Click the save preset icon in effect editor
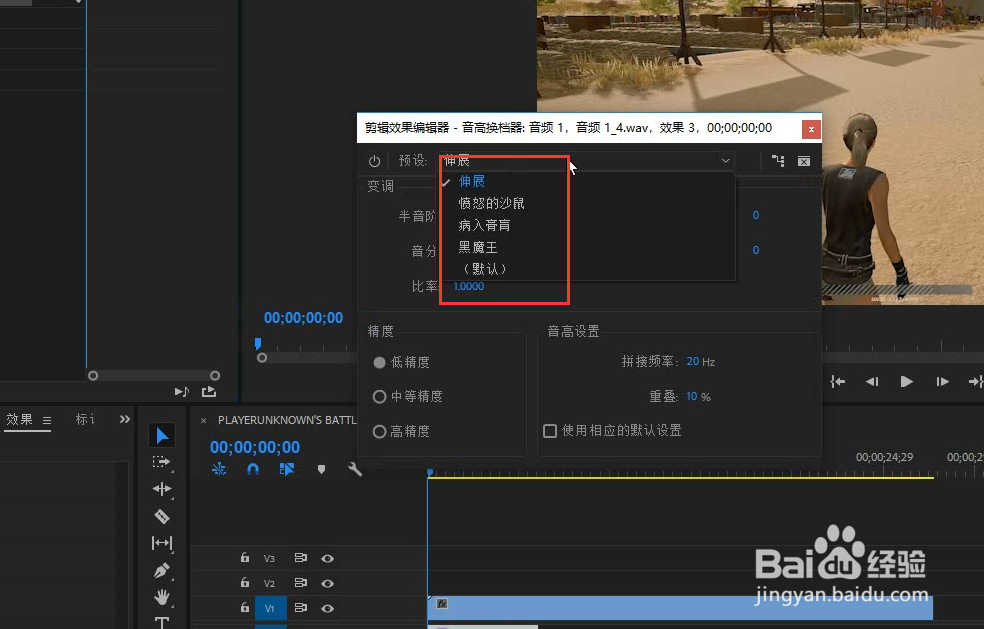Screen dimensions: 984x629 click(778, 161)
